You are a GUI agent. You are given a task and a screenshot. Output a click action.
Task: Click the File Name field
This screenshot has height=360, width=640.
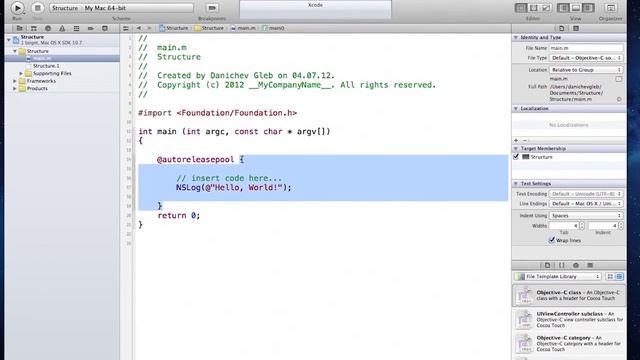click(x=586, y=48)
